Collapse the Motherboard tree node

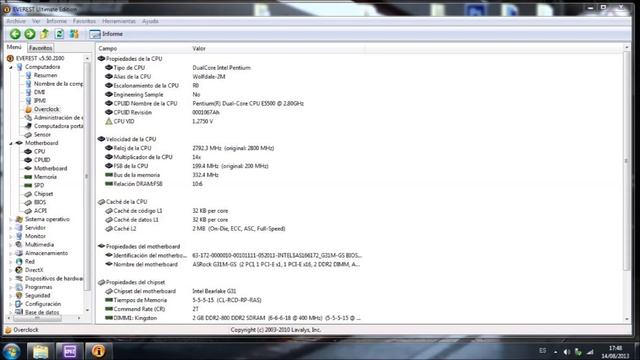click(11, 143)
